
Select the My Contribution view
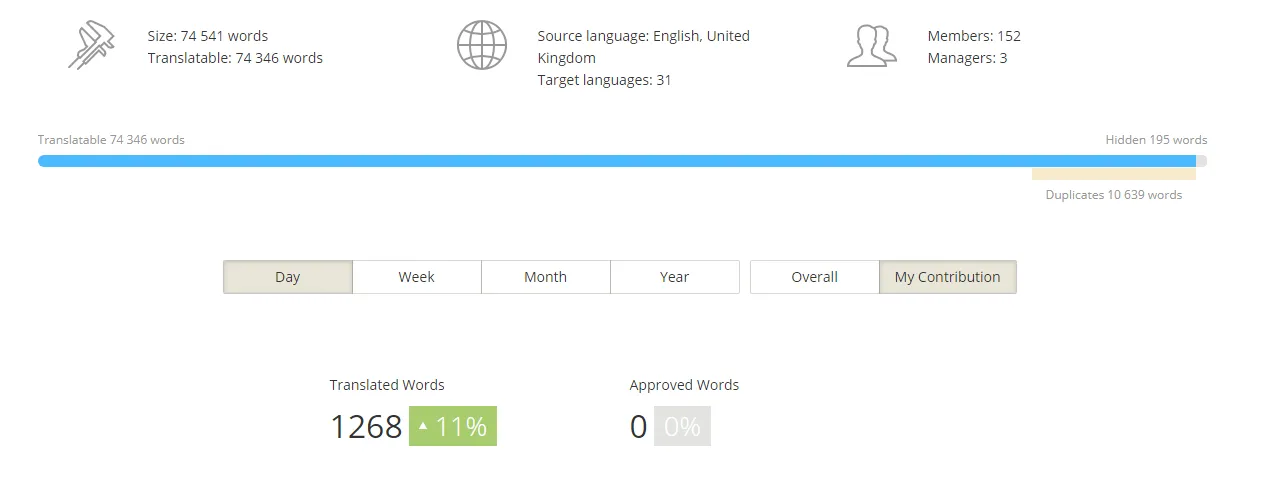pos(948,277)
